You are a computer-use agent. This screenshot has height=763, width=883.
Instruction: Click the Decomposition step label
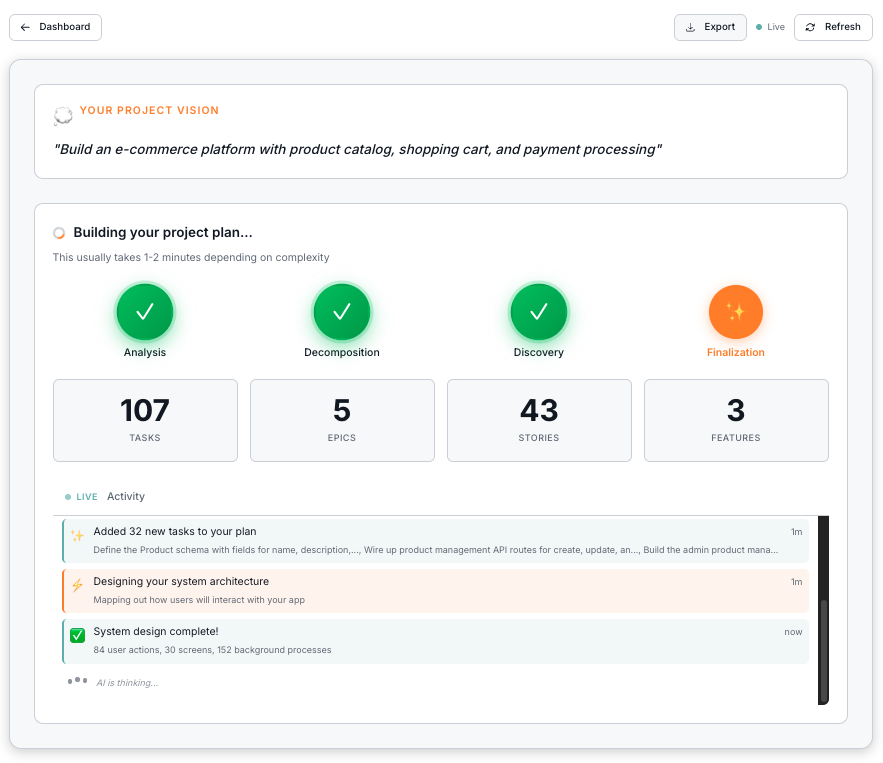point(342,353)
